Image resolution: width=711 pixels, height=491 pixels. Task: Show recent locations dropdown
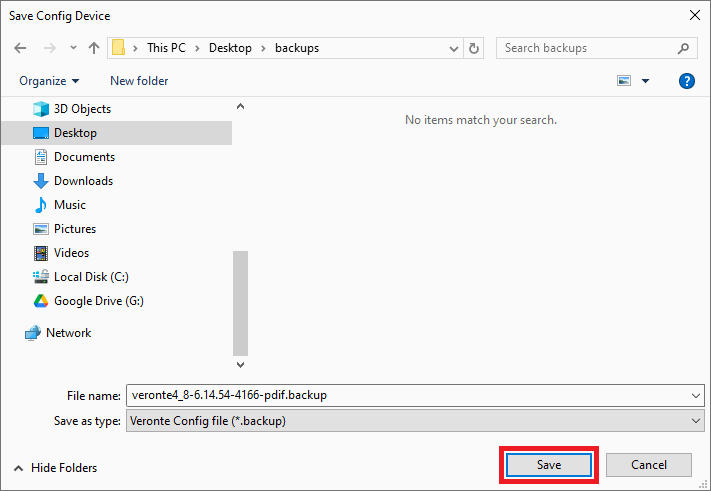[x=73, y=48]
